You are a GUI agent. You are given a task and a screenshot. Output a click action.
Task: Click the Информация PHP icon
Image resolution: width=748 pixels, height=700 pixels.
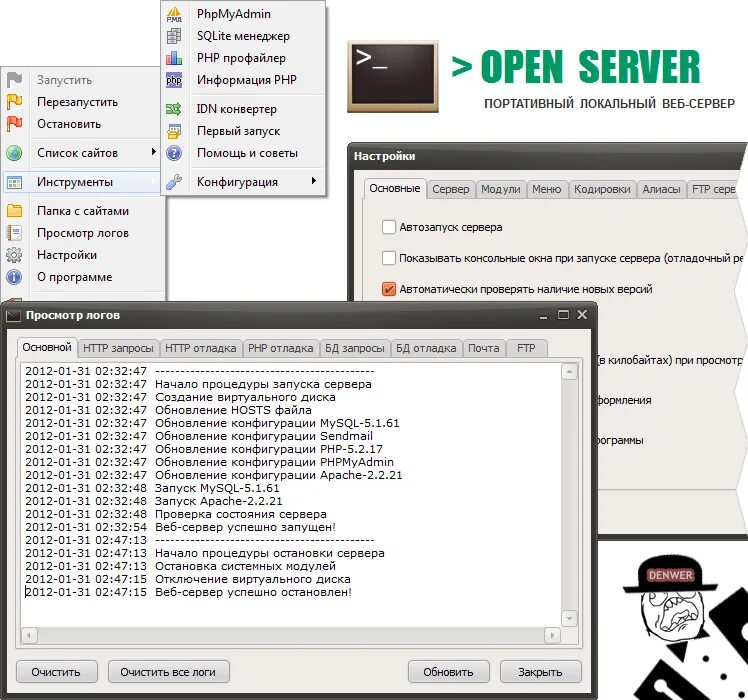click(x=174, y=80)
